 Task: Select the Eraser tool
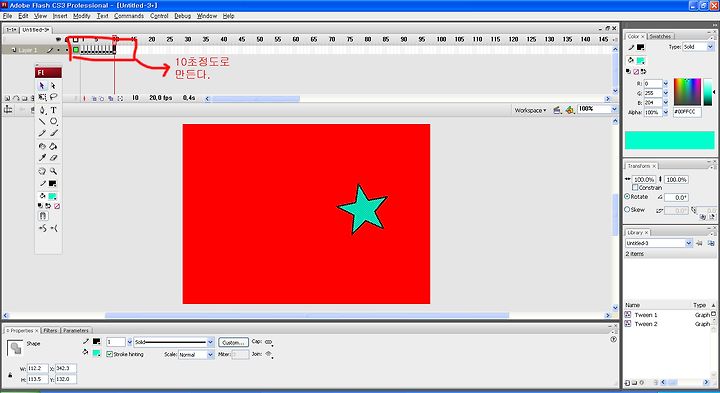53,158
